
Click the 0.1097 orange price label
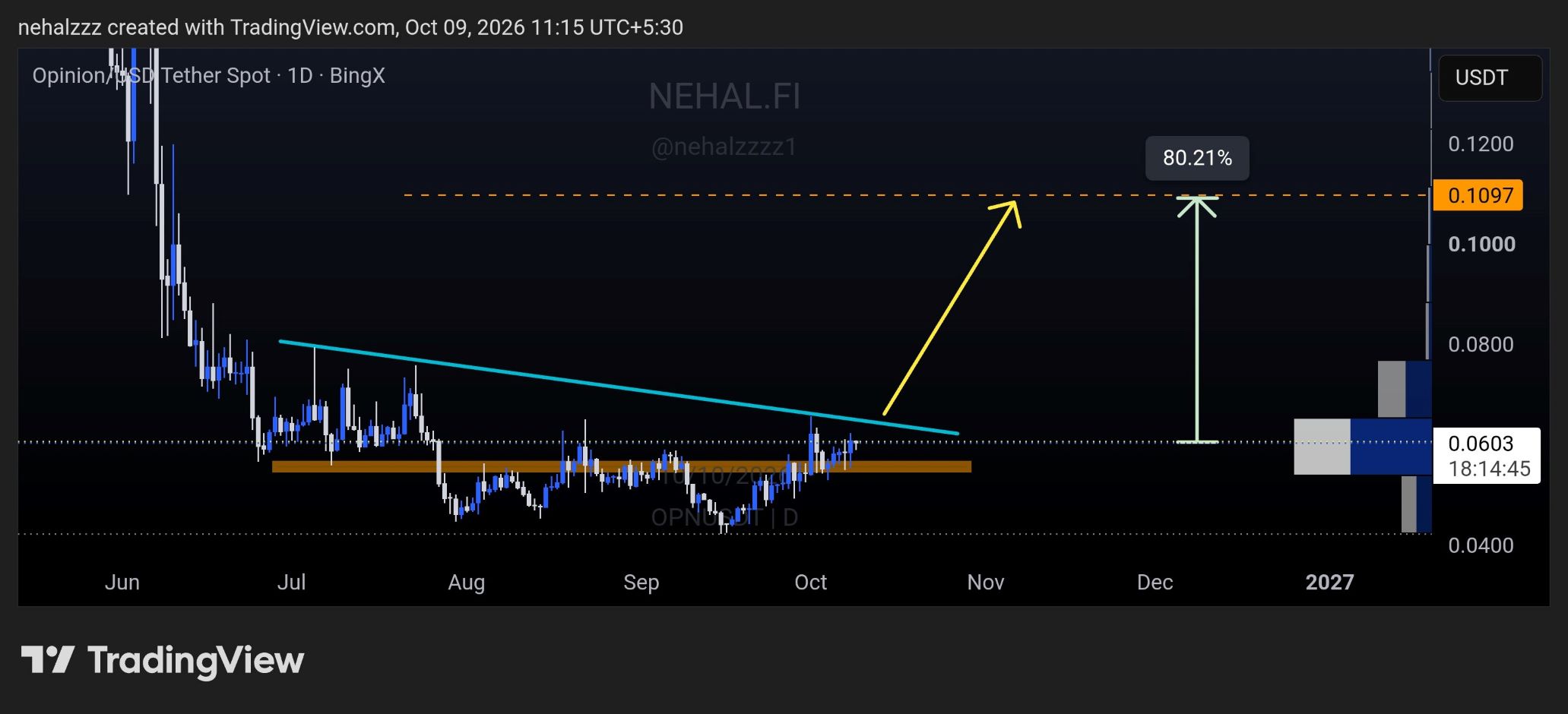point(1478,195)
